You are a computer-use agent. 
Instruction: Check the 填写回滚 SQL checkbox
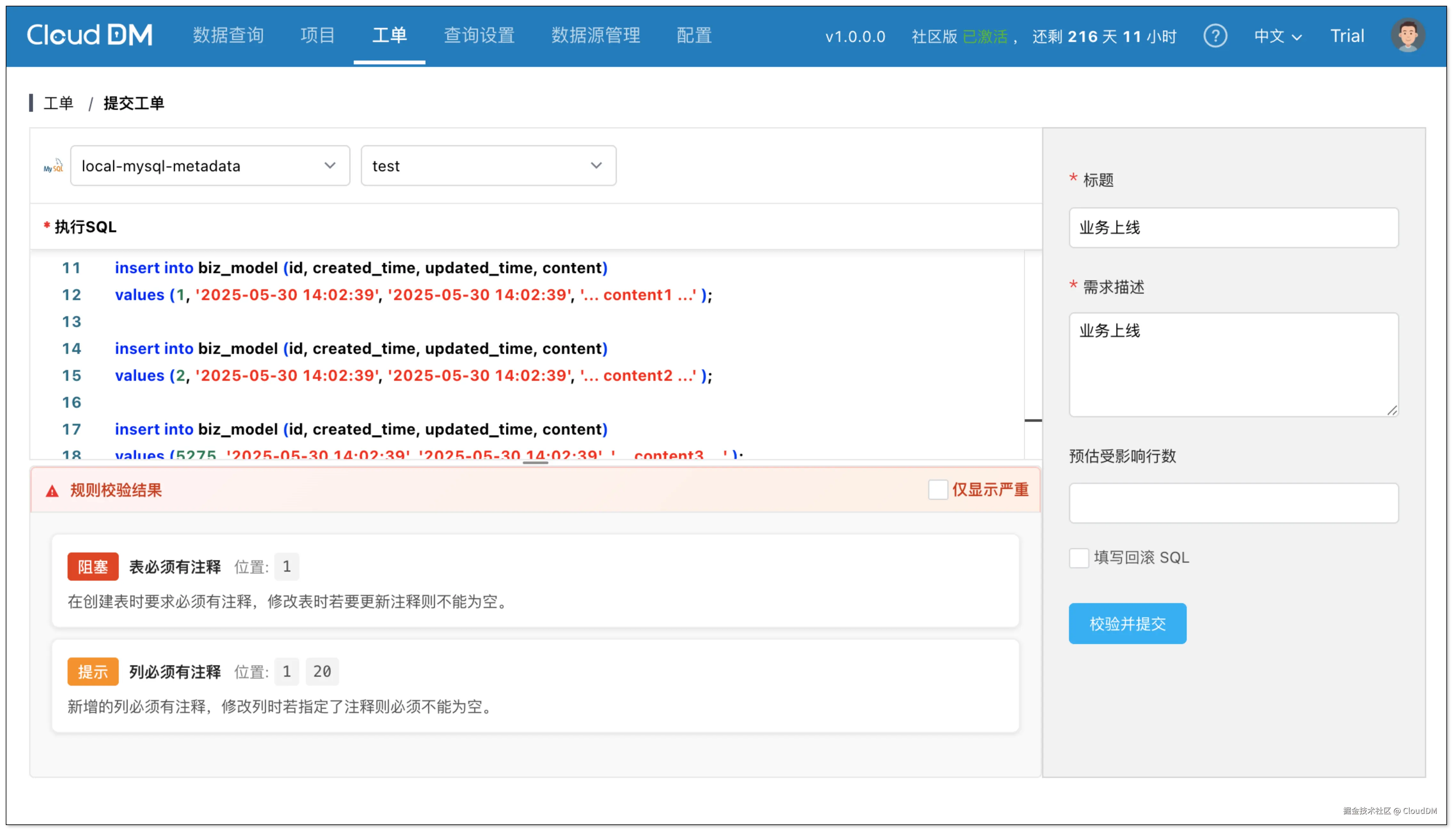click(x=1079, y=557)
